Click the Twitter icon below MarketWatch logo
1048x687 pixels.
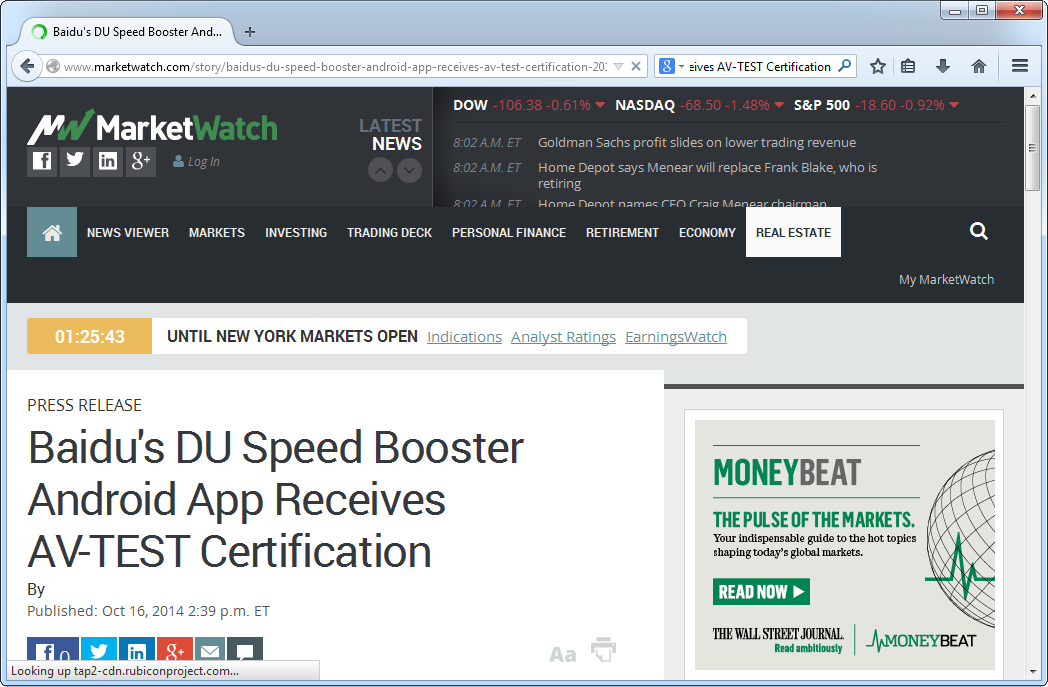75,161
